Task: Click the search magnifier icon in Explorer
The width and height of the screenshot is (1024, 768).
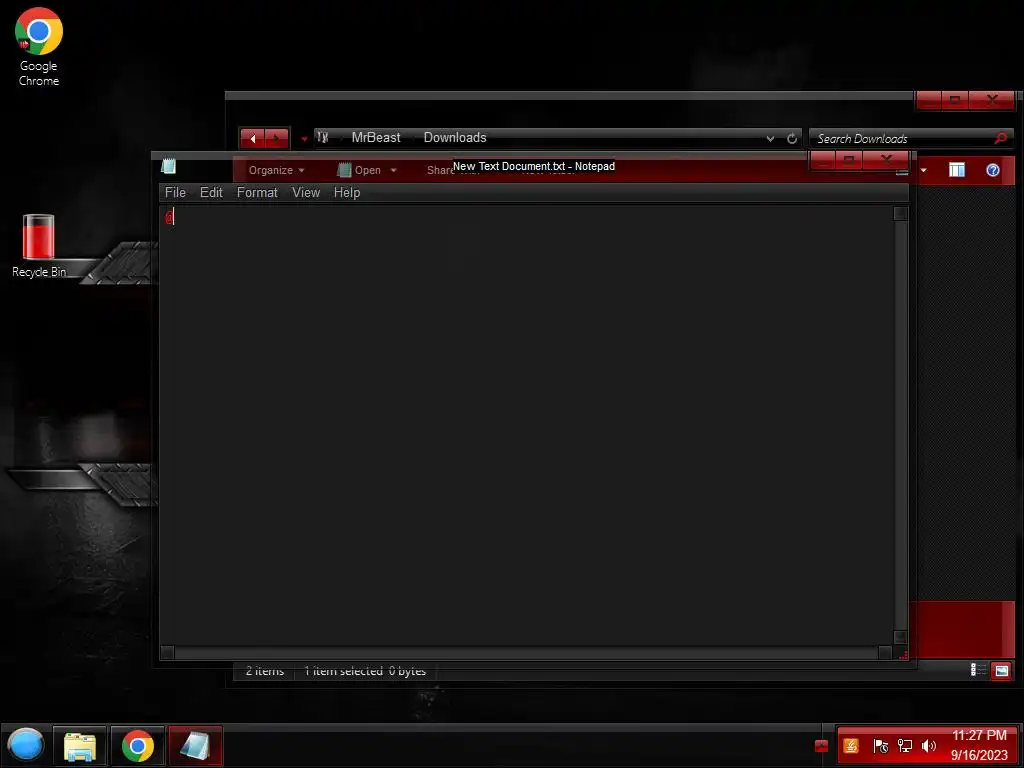Action: [x=1000, y=138]
